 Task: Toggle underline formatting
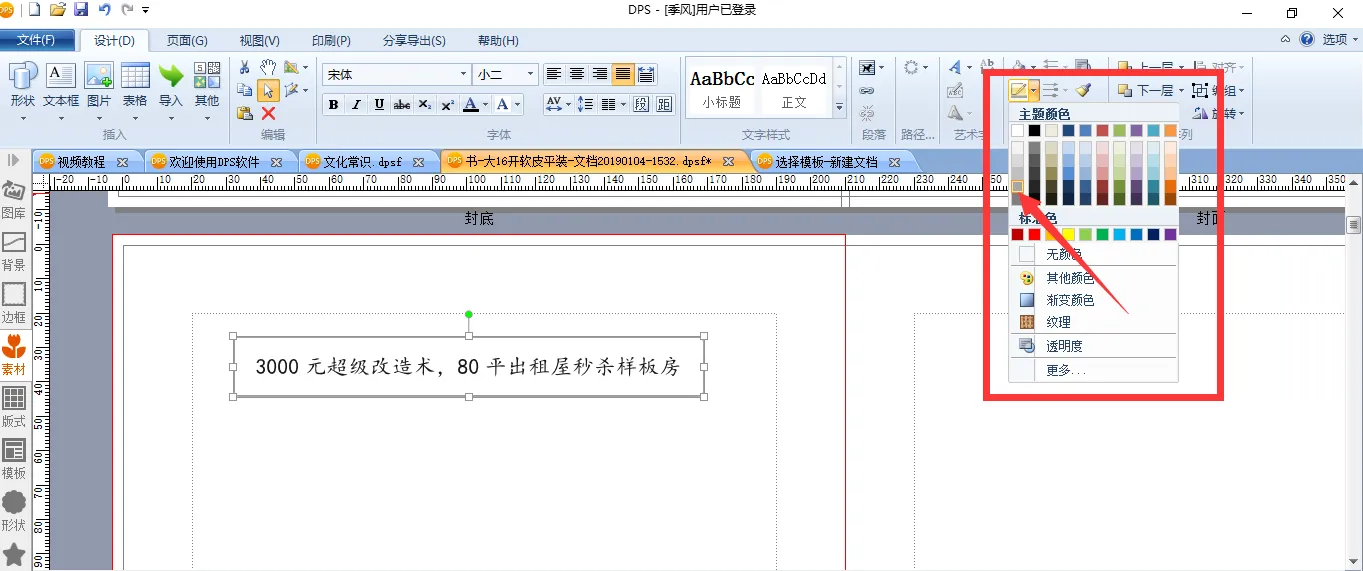coord(379,104)
